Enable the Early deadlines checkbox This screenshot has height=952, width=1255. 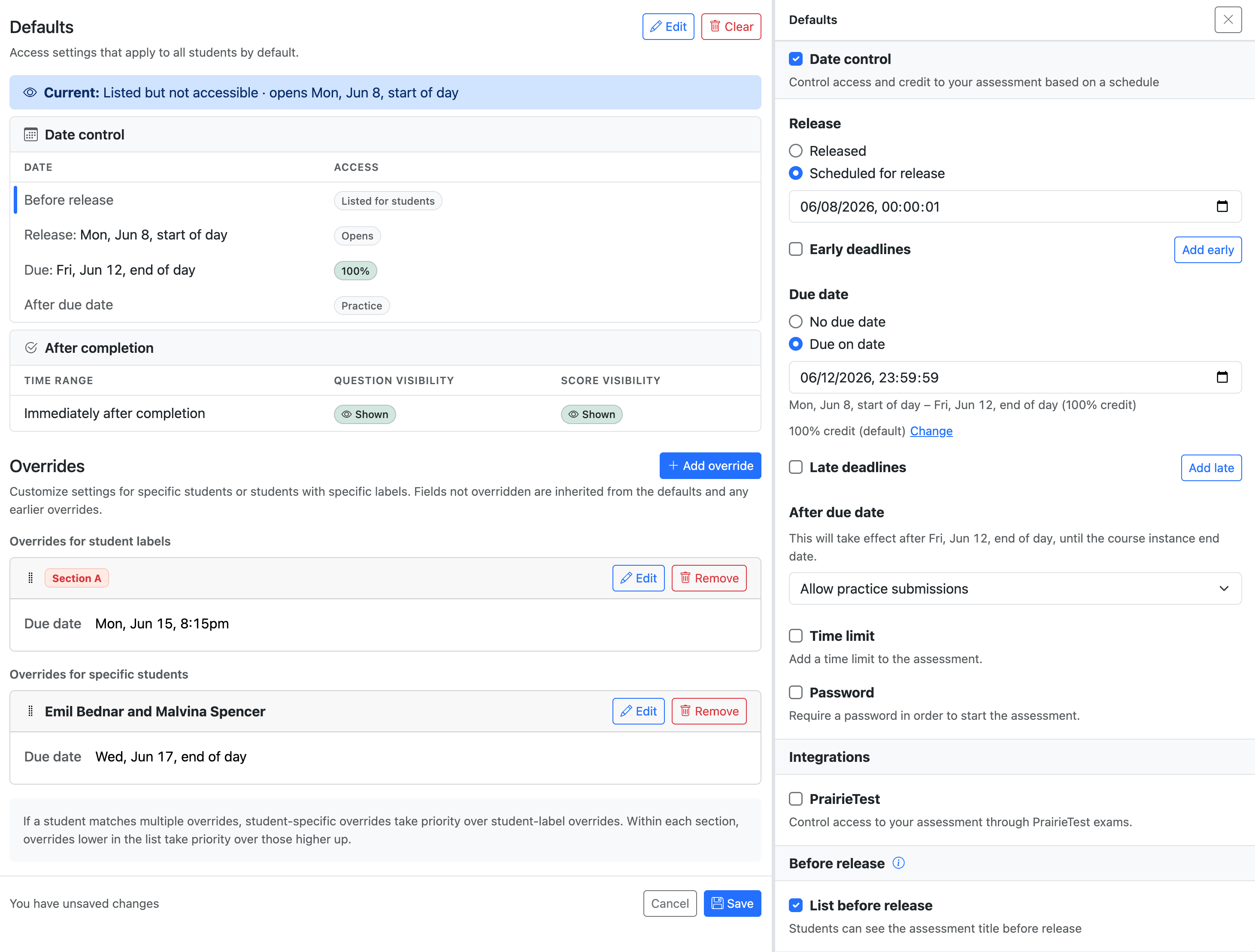pyautogui.click(x=795, y=249)
